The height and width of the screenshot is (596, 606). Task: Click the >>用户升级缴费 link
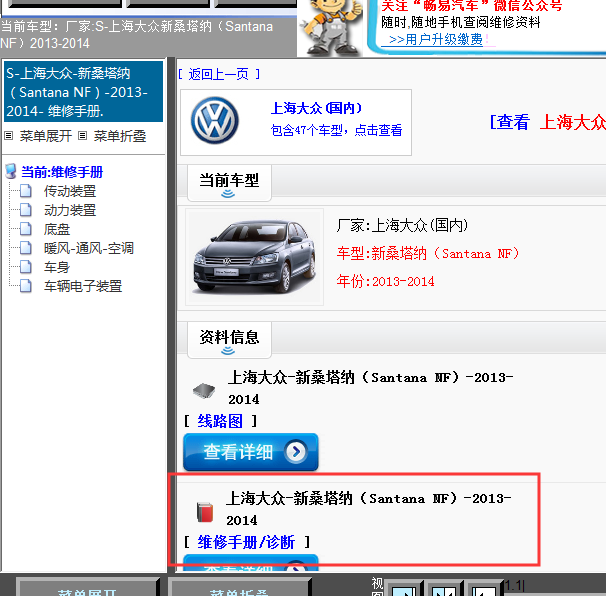tap(436, 39)
